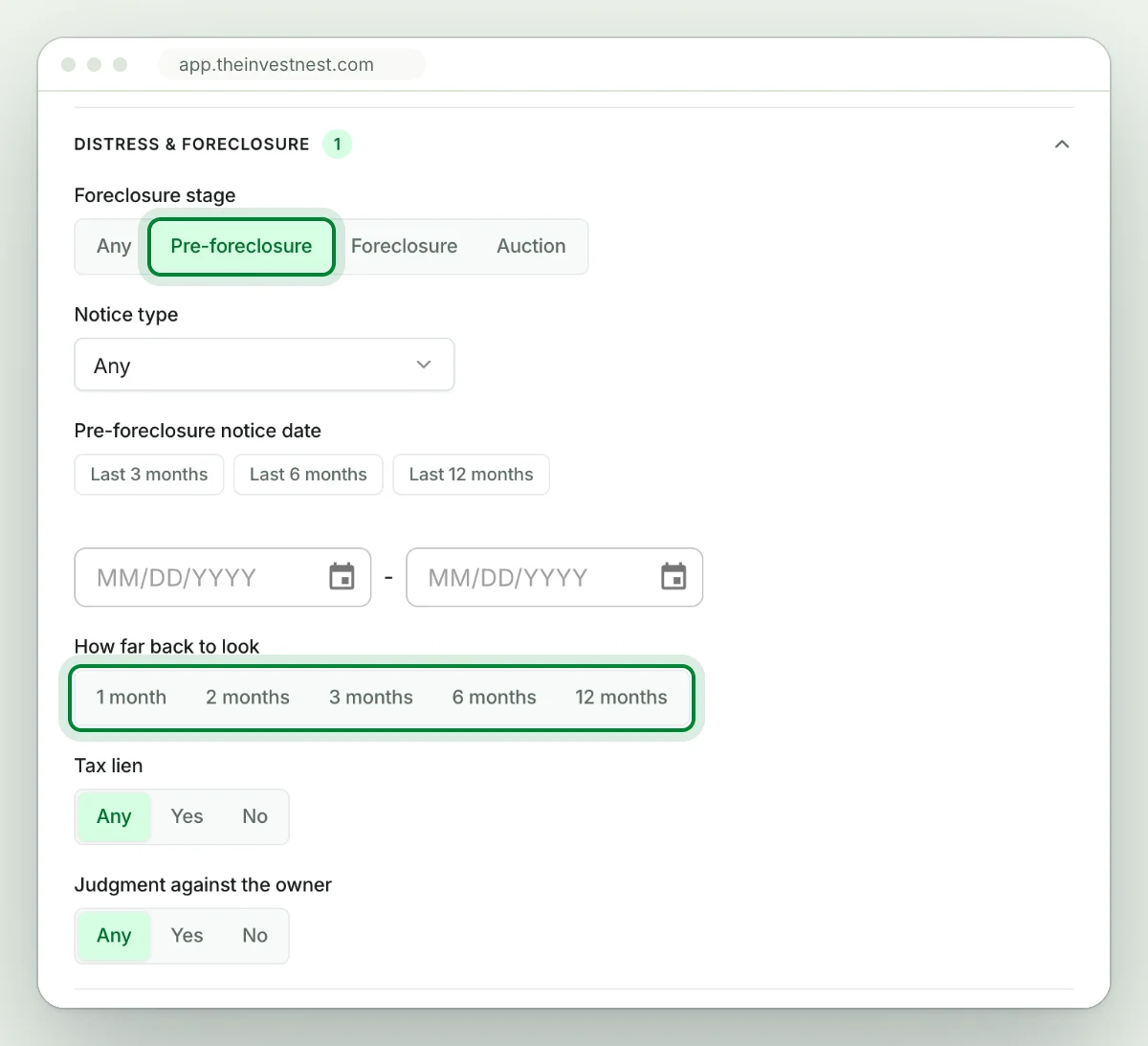Select Any for Judgment against the owner
1148x1046 pixels.
pyautogui.click(x=114, y=935)
